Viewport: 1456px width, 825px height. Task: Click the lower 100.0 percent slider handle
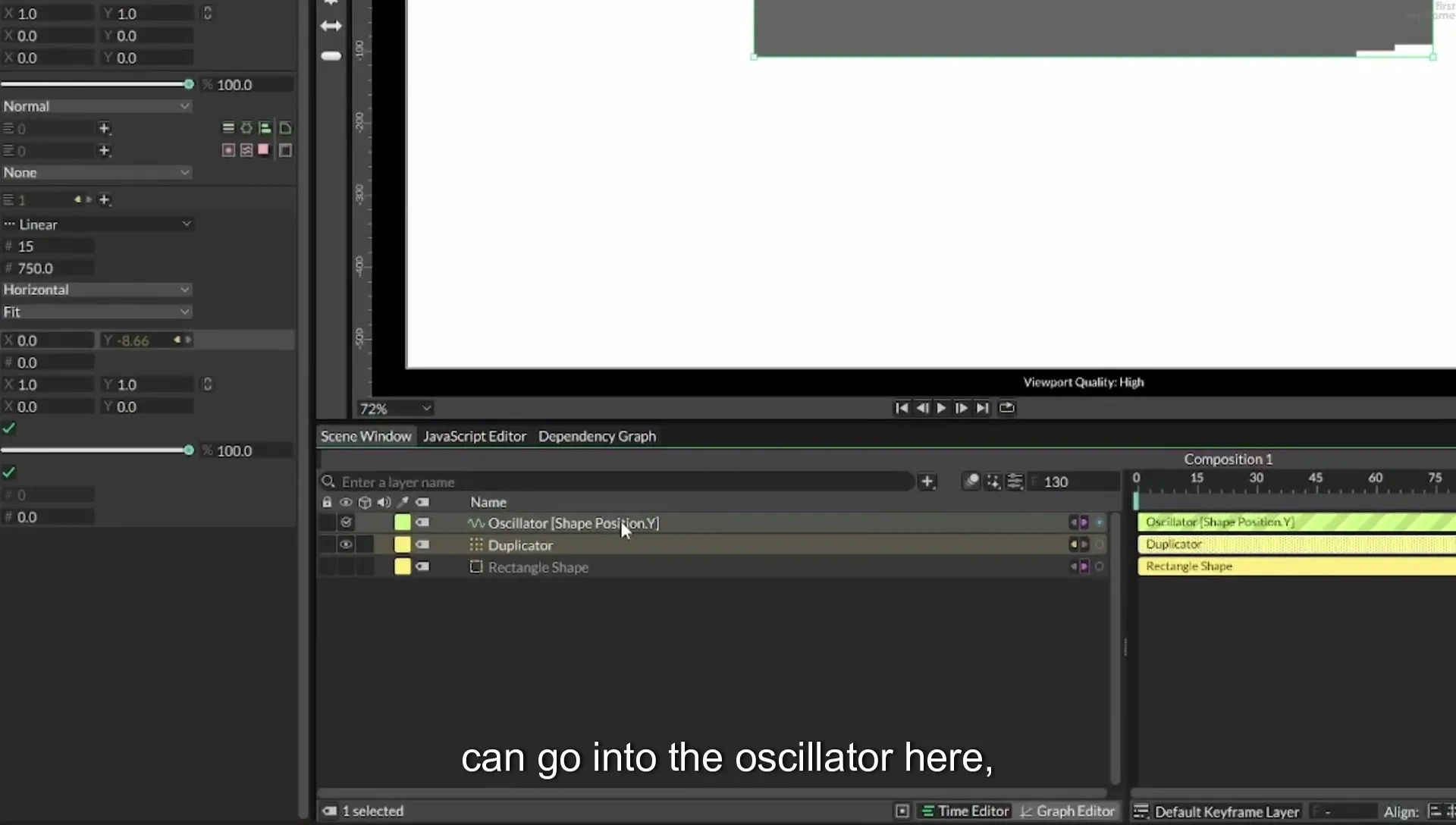pyautogui.click(x=189, y=450)
